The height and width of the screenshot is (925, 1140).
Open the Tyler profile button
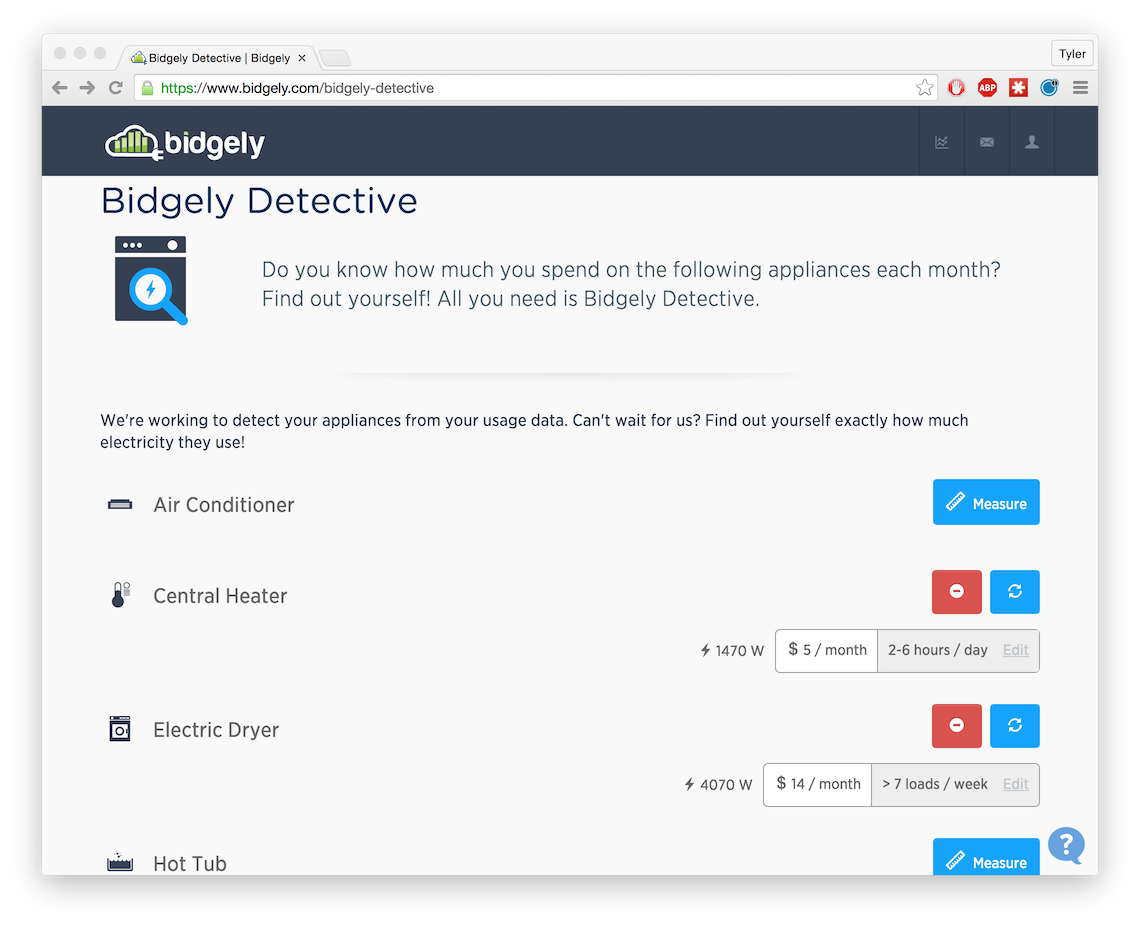1072,54
